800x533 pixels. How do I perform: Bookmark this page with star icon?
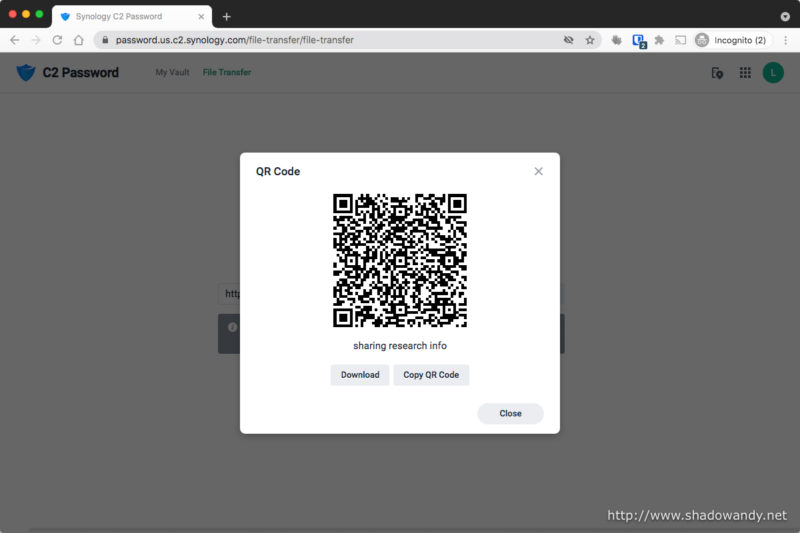point(590,40)
